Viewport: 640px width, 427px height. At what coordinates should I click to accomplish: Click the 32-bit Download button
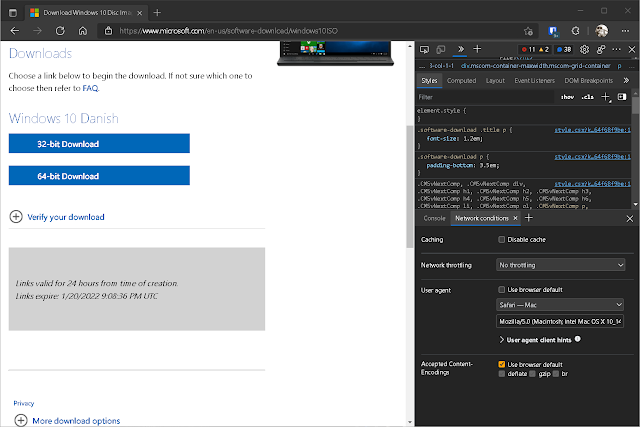[99, 143]
